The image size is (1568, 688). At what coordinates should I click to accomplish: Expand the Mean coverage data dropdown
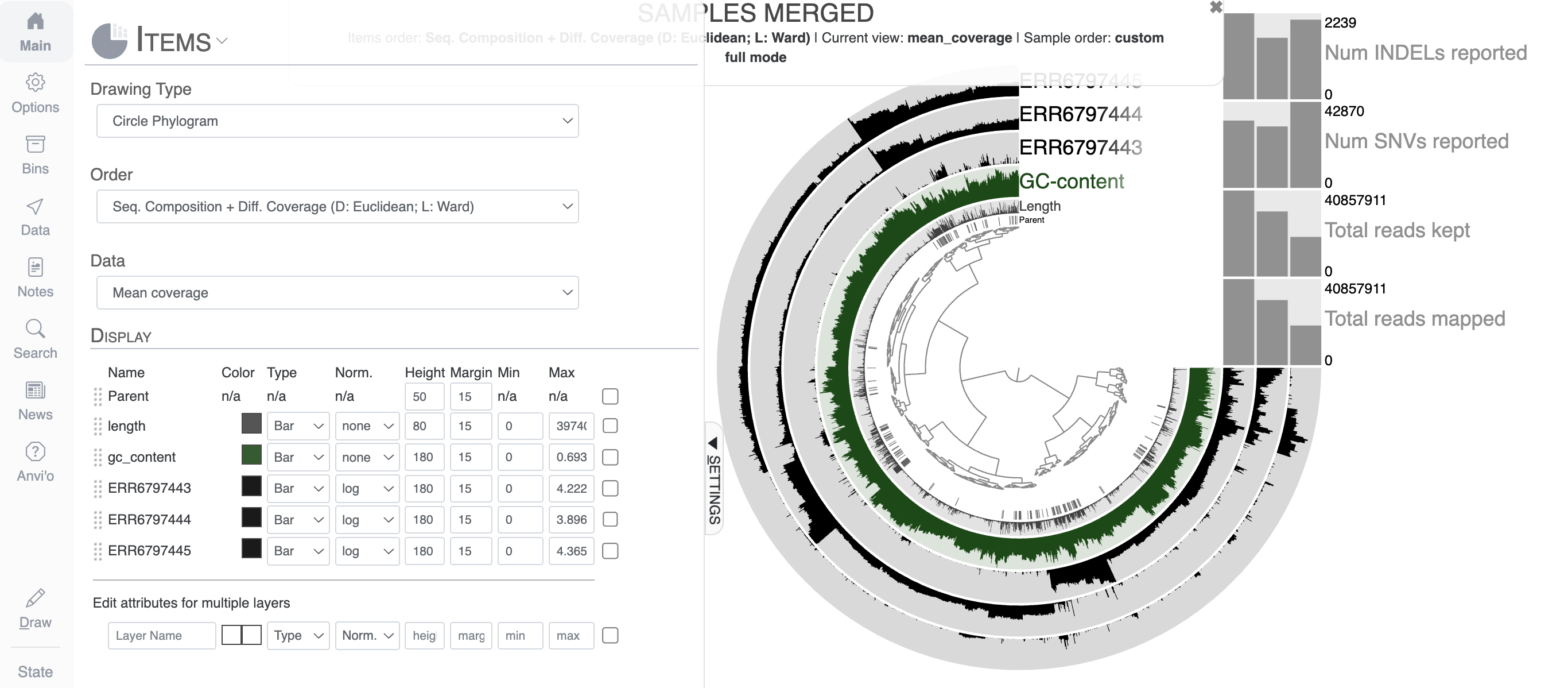tap(337, 293)
